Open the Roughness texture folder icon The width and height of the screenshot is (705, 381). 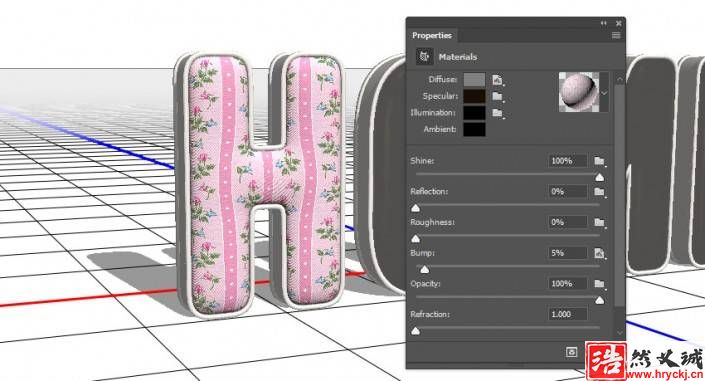coord(599,222)
